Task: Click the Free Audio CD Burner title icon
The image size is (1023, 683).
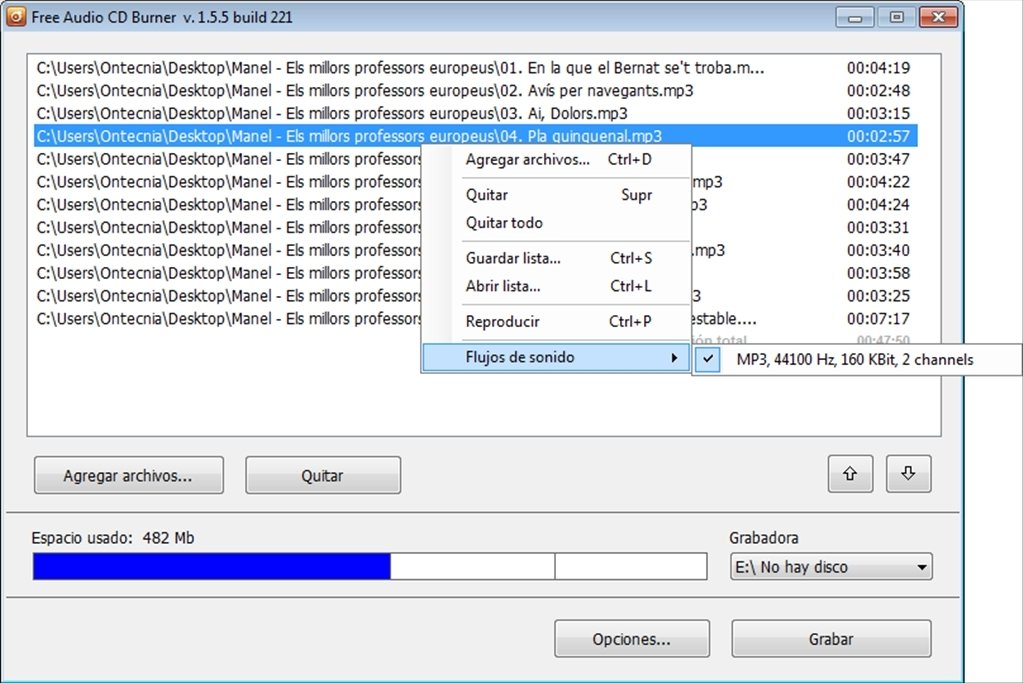Action: (16, 16)
